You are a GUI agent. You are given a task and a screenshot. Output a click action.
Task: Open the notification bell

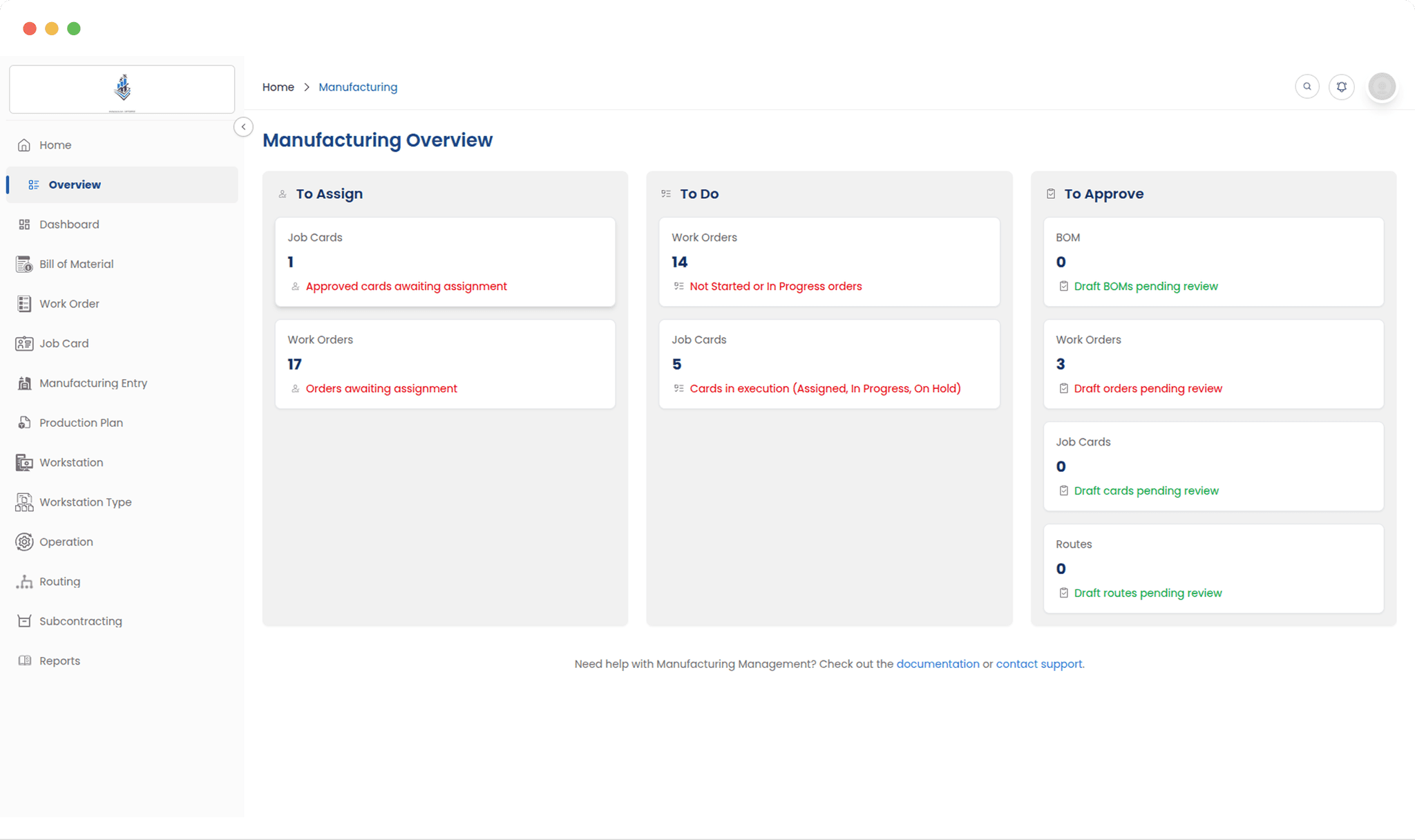pos(1342,86)
